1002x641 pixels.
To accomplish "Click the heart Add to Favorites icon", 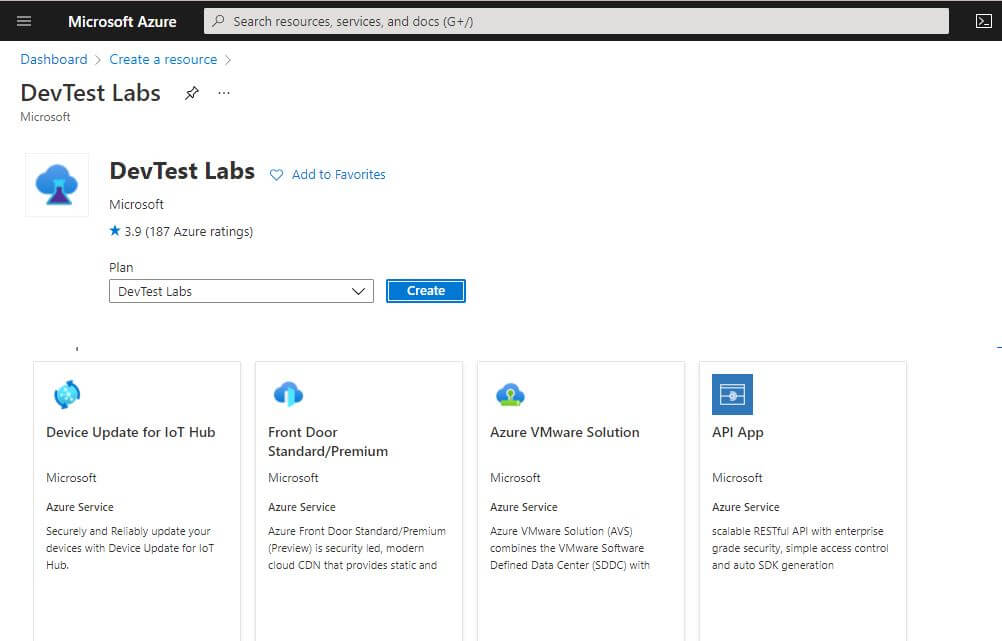I will [x=276, y=174].
